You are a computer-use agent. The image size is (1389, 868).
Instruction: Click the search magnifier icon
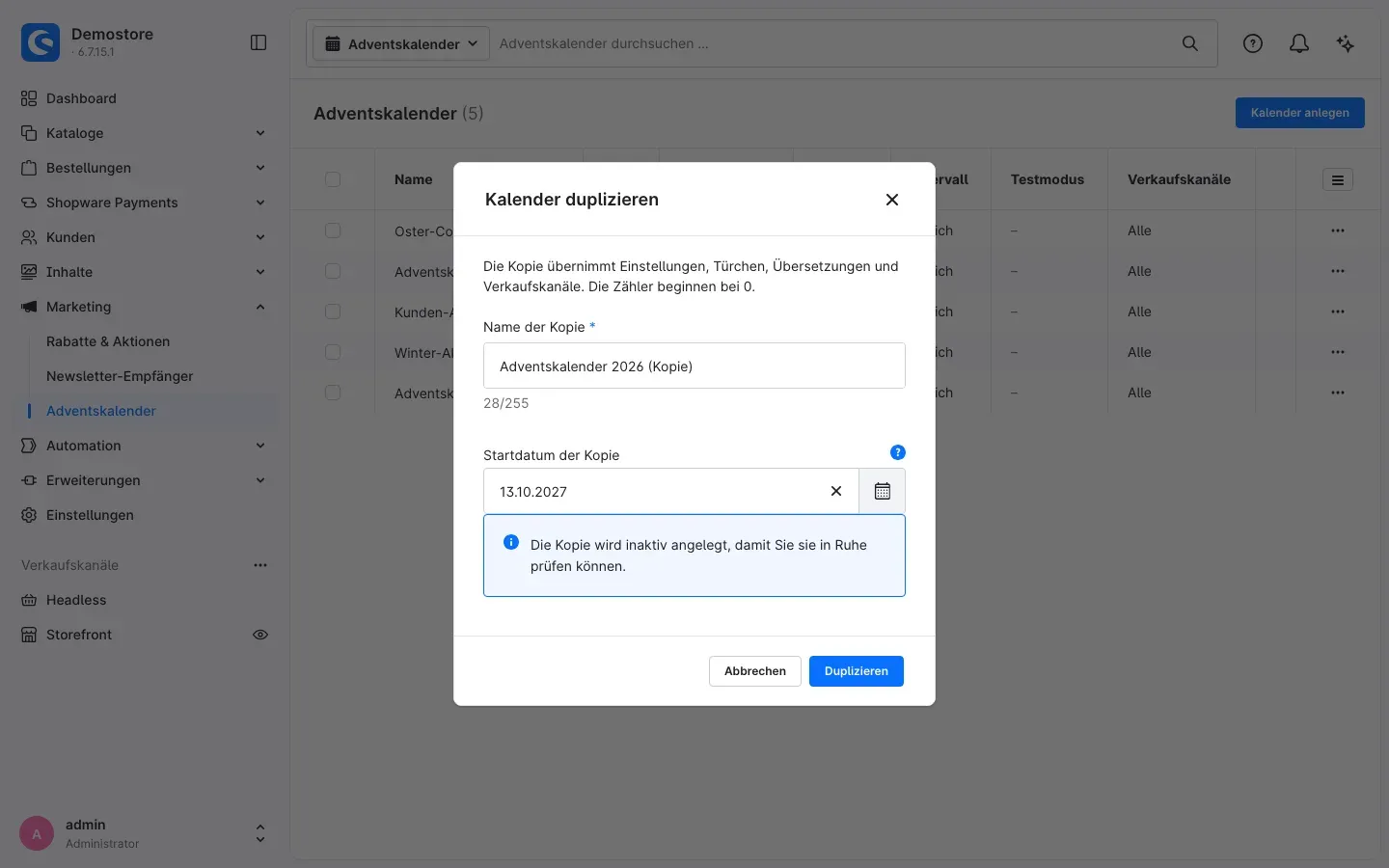point(1190,43)
